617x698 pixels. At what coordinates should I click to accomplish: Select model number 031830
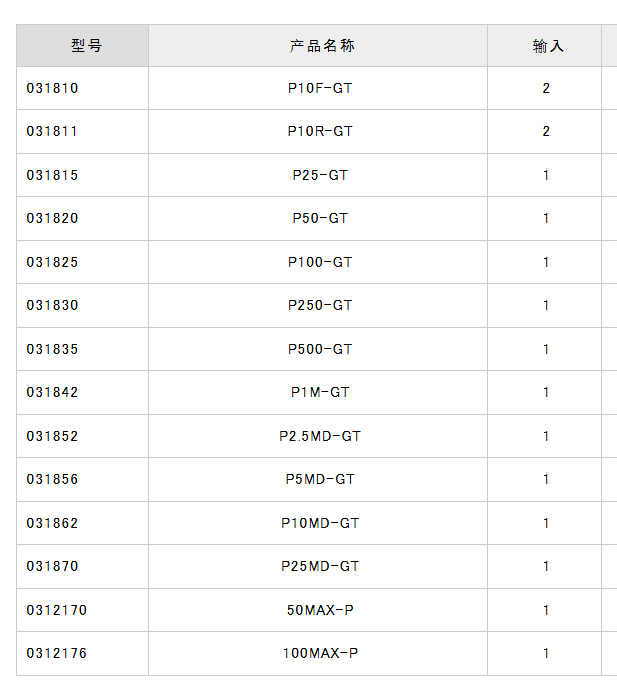click(52, 305)
